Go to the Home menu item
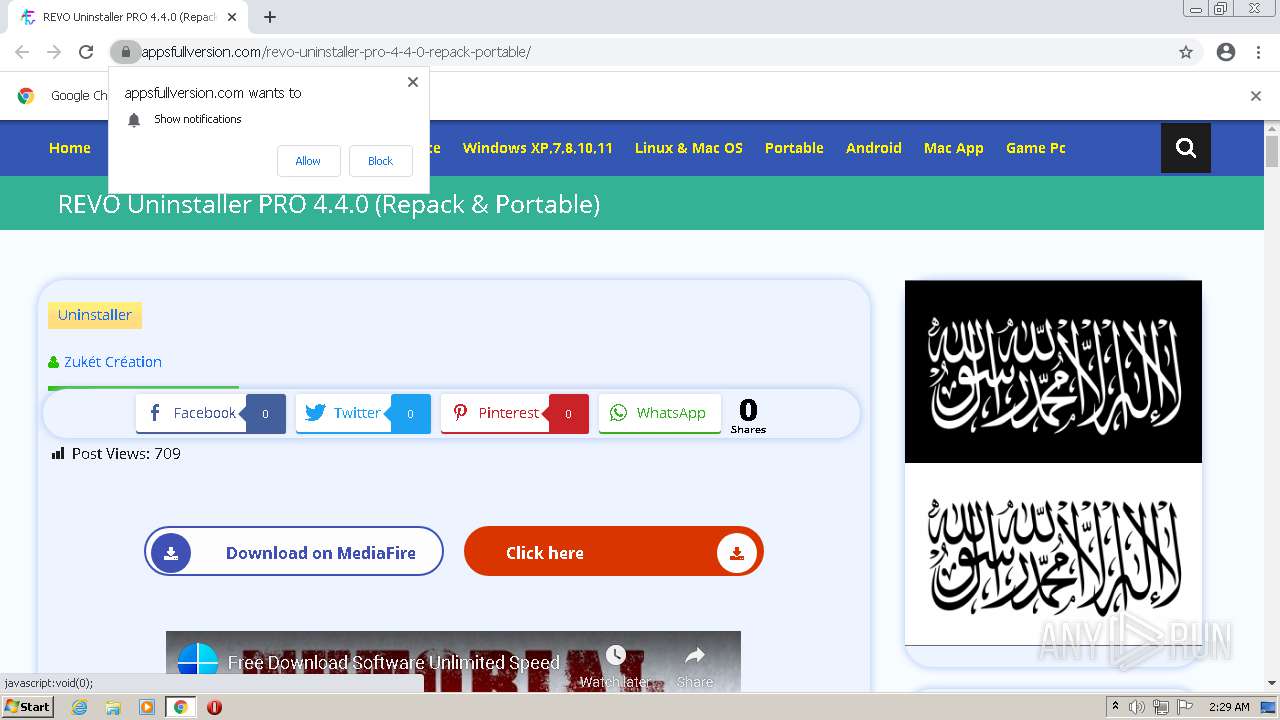The width and height of the screenshot is (1280, 720). click(x=70, y=148)
